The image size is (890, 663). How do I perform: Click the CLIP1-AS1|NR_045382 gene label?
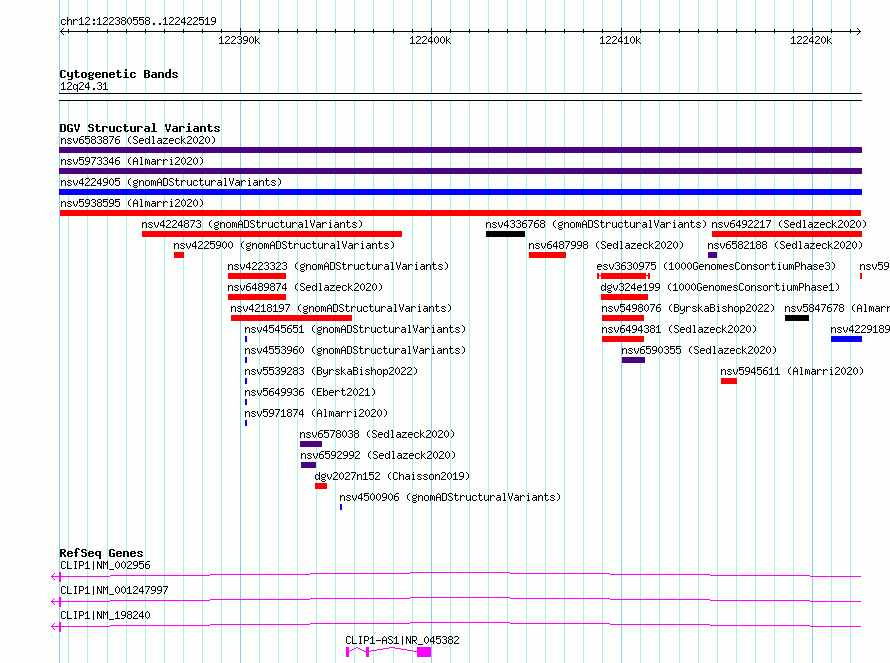402,640
